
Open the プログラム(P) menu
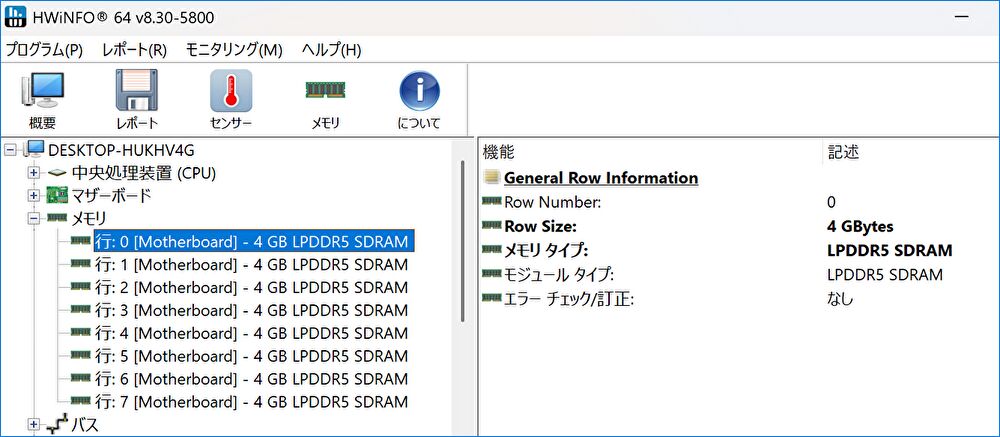tap(44, 50)
